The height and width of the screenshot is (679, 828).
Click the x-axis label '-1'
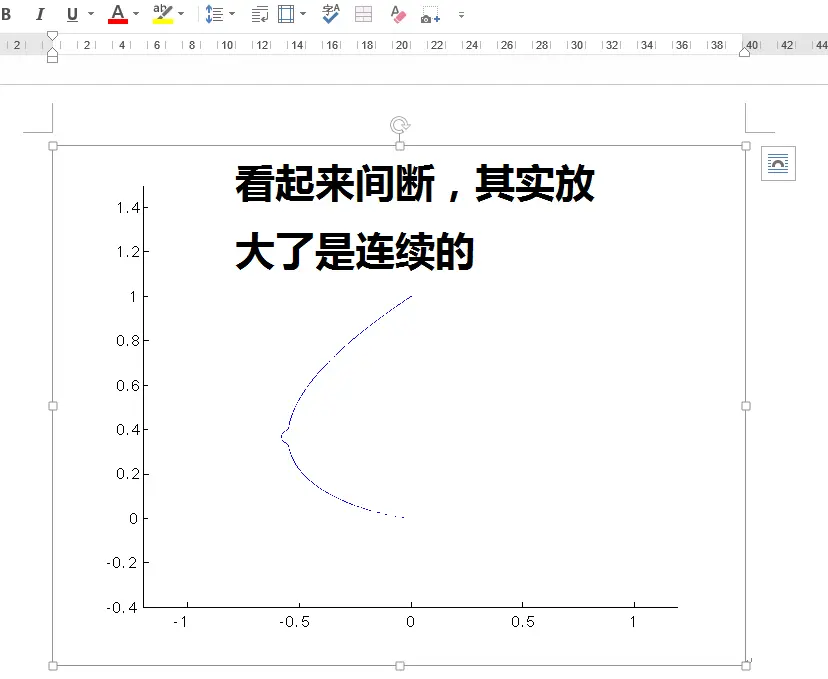[x=181, y=622]
